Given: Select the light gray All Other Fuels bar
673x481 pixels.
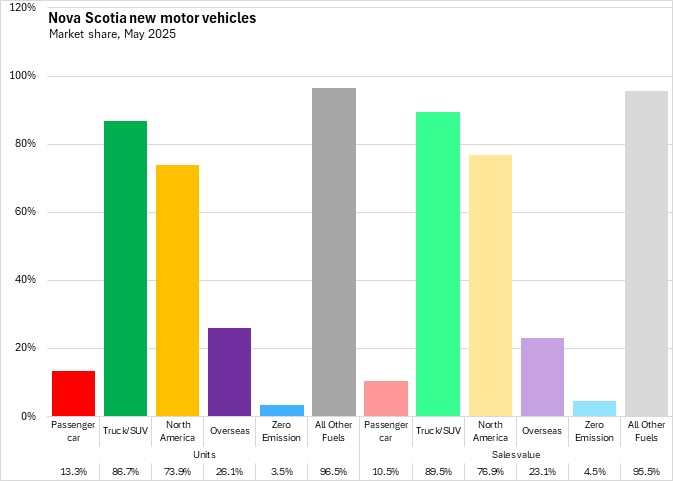Looking at the screenshot, I should [646, 253].
